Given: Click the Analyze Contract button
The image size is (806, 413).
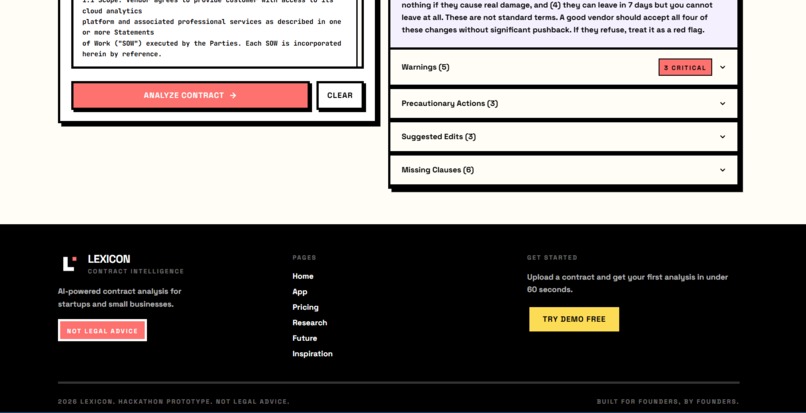Looking at the screenshot, I should point(190,95).
